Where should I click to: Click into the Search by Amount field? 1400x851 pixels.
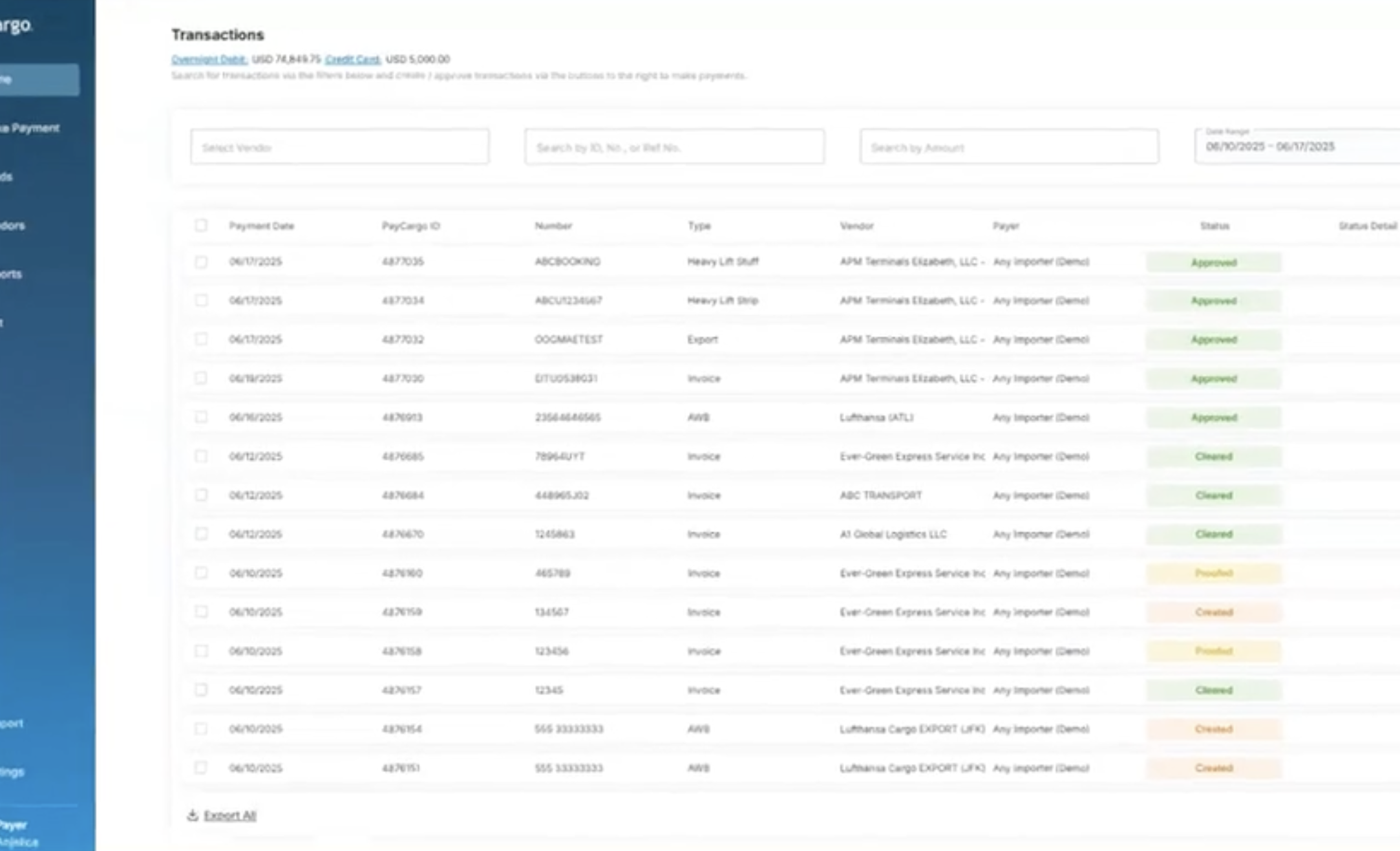(1008, 147)
